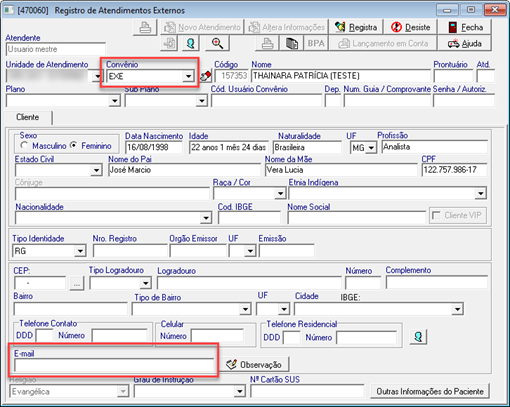Open the Tipo de Bairro dropdown
This screenshot has height=407, width=510.
[x=245, y=309]
